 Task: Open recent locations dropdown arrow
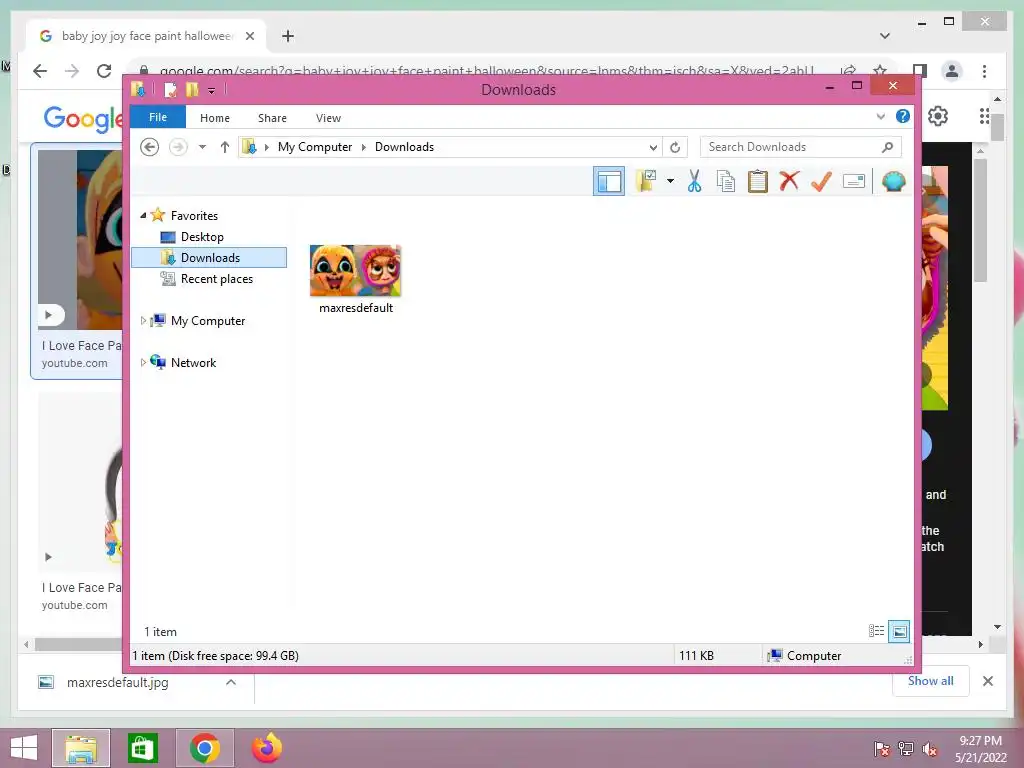(x=202, y=147)
